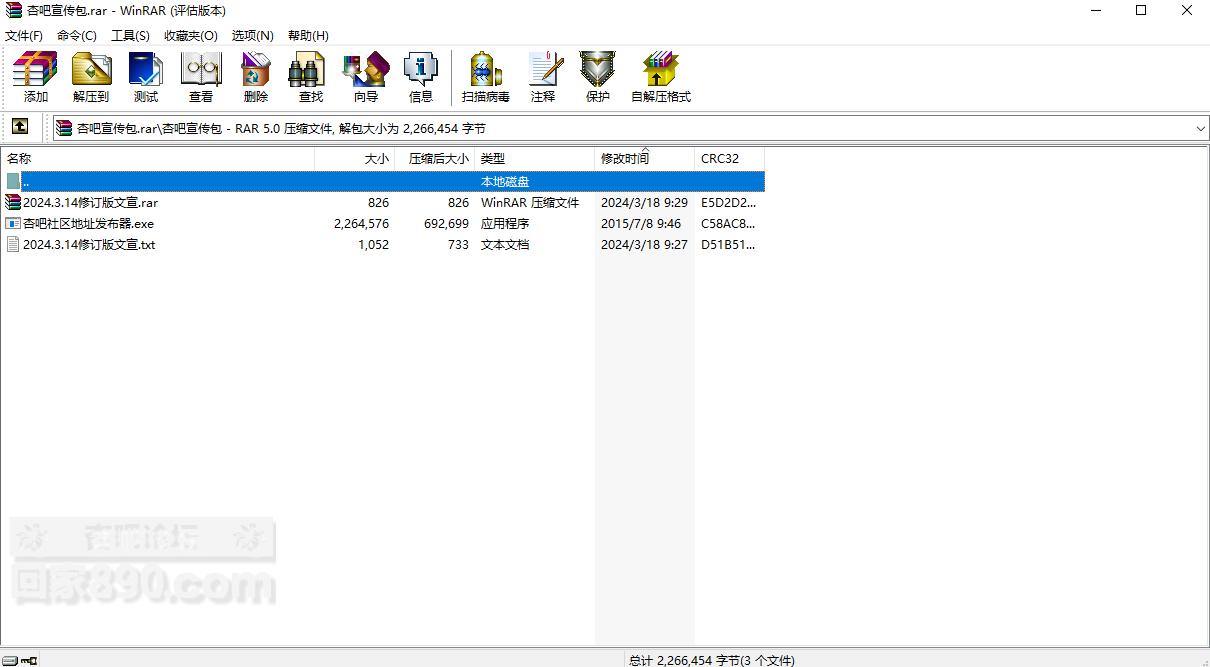The height and width of the screenshot is (667, 1210).
Task: Click the Virus Scan (扫描病毒) icon
Action: coord(486,78)
